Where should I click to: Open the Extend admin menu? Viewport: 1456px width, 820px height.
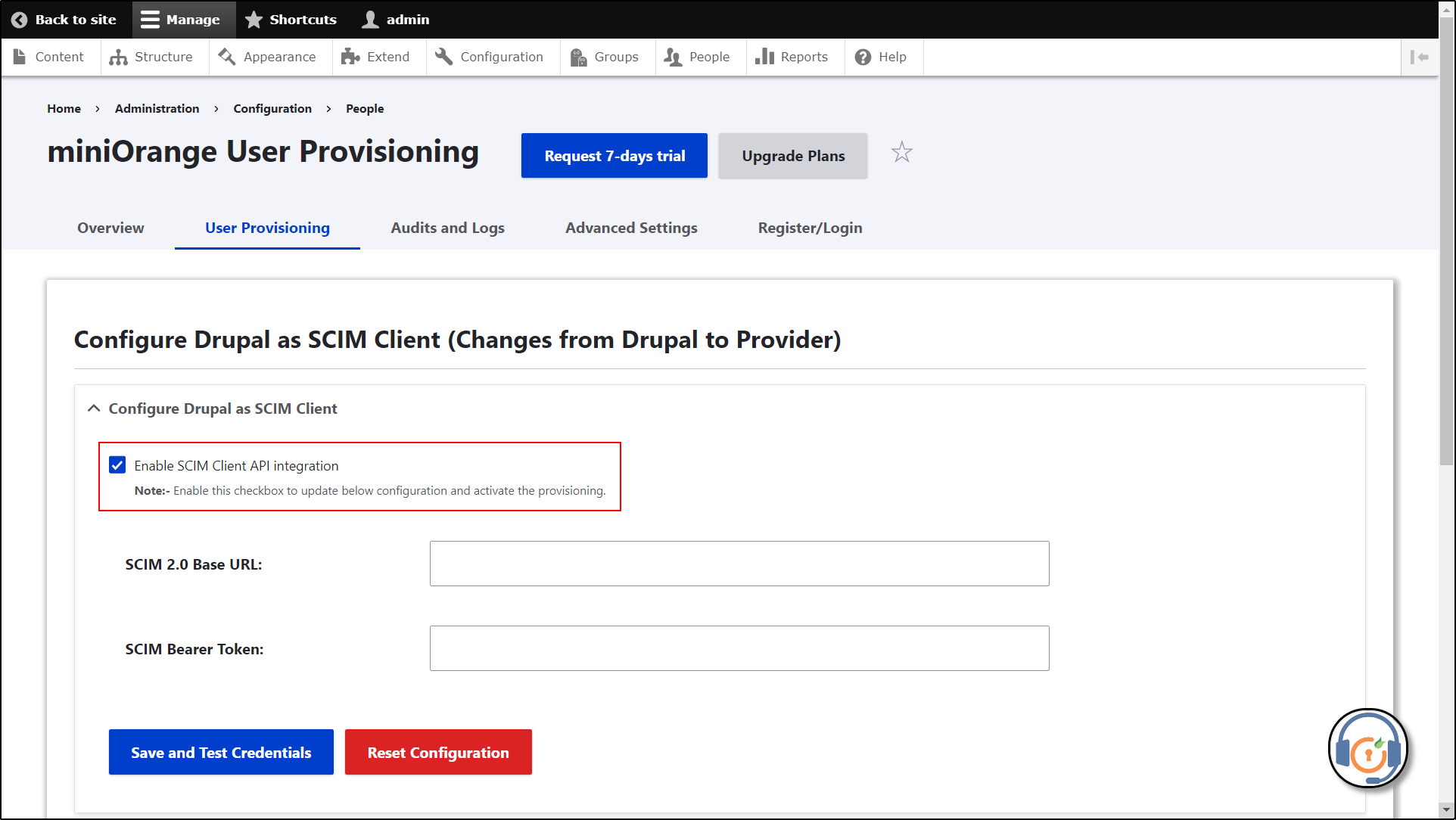(x=379, y=57)
